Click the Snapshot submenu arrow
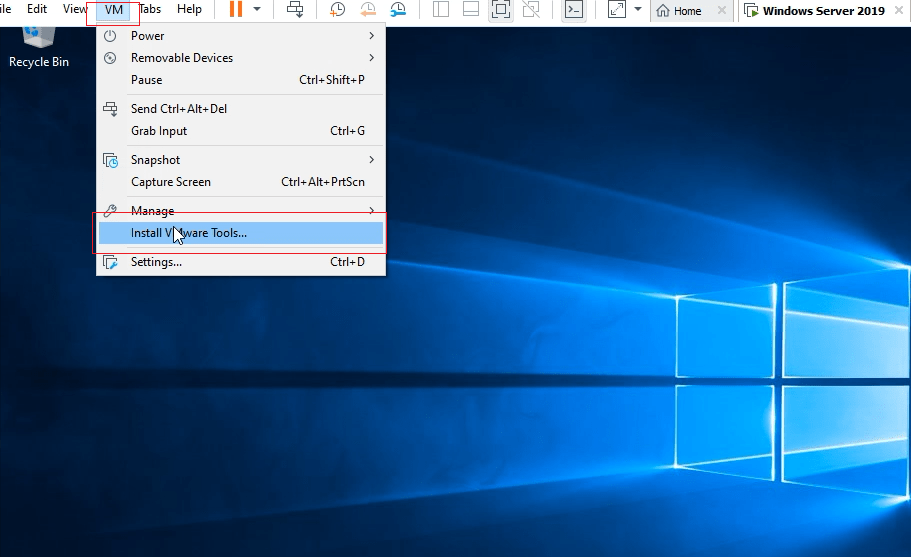 372,160
